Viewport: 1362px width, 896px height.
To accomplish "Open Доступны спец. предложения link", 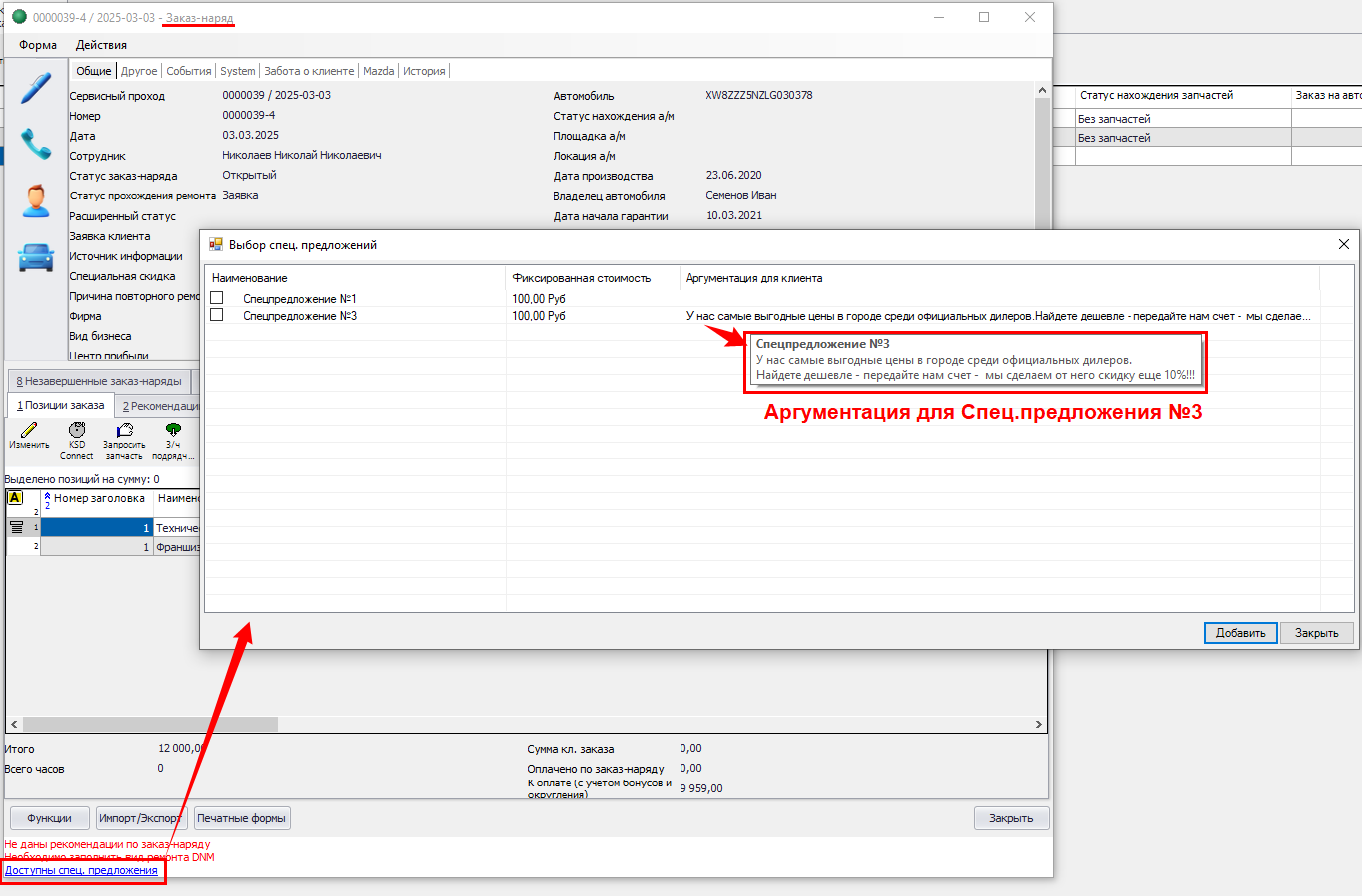I will [81, 870].
